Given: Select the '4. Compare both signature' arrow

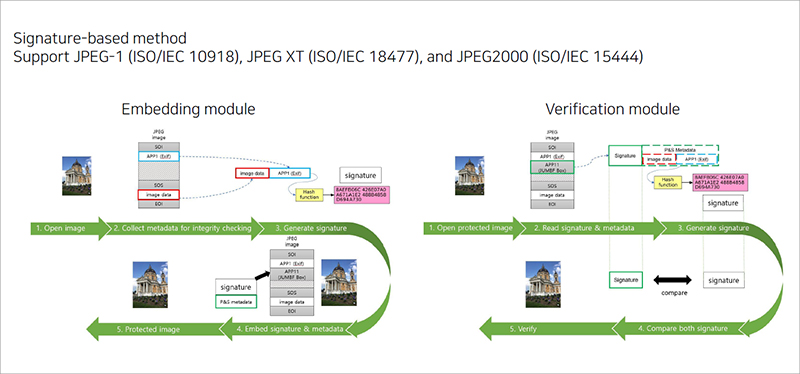Looking at the screenshot, I should pos(683,328).
